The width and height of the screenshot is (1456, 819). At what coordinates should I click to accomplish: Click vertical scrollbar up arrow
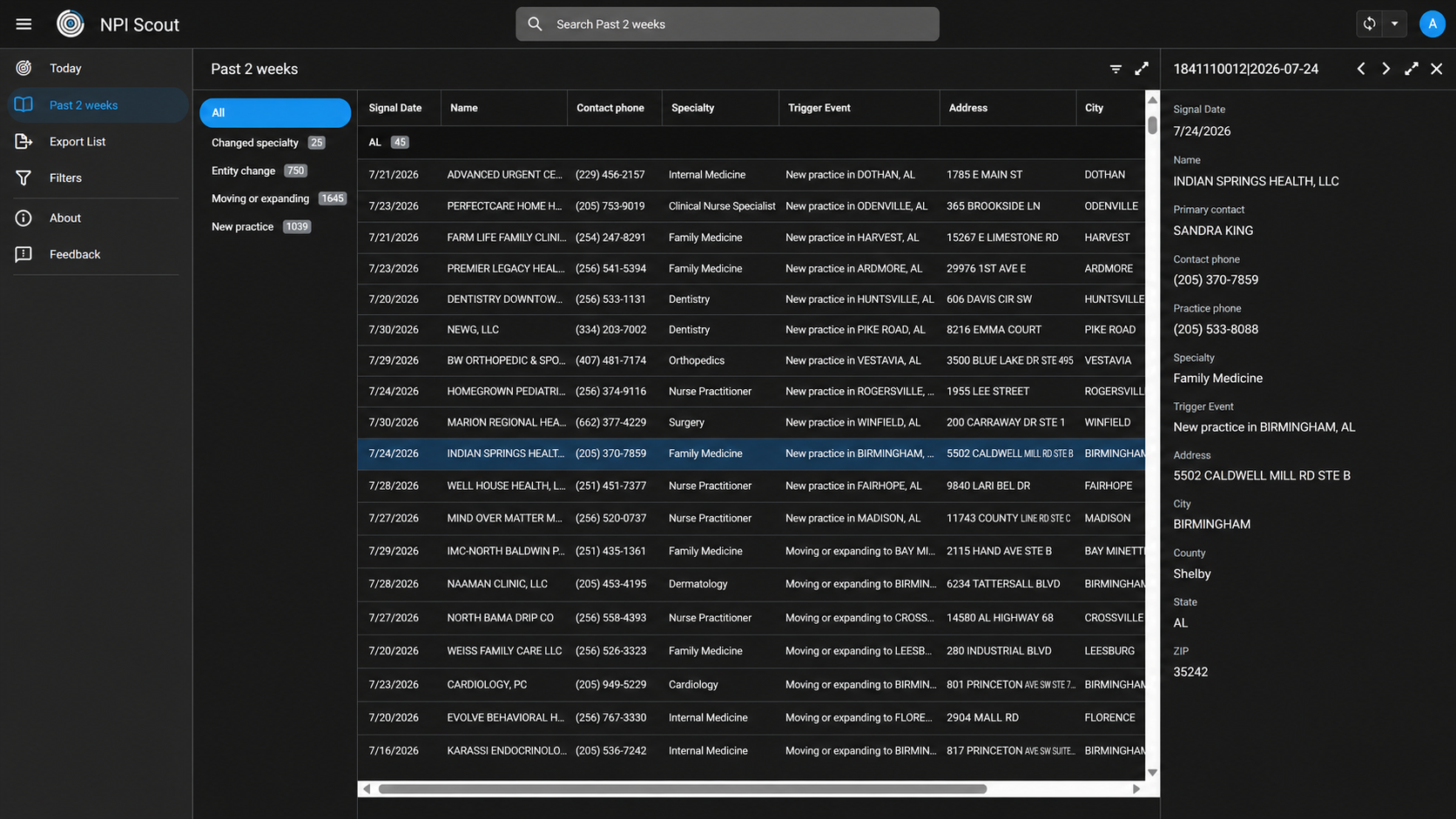[1153, 99]
